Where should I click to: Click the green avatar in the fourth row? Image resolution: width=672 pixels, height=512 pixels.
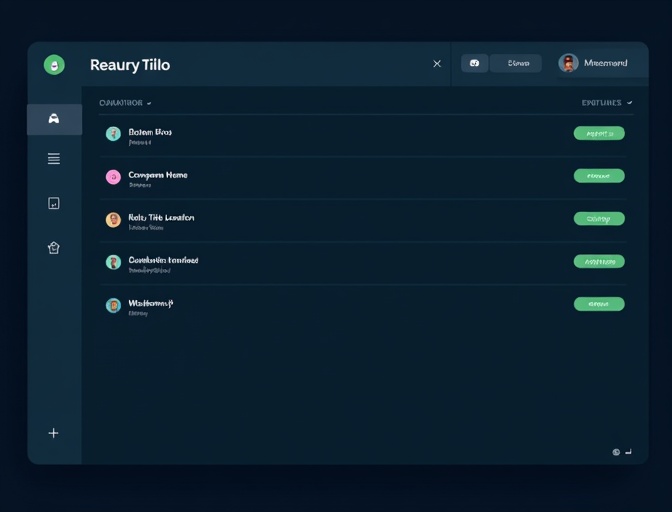pos(113,262)
